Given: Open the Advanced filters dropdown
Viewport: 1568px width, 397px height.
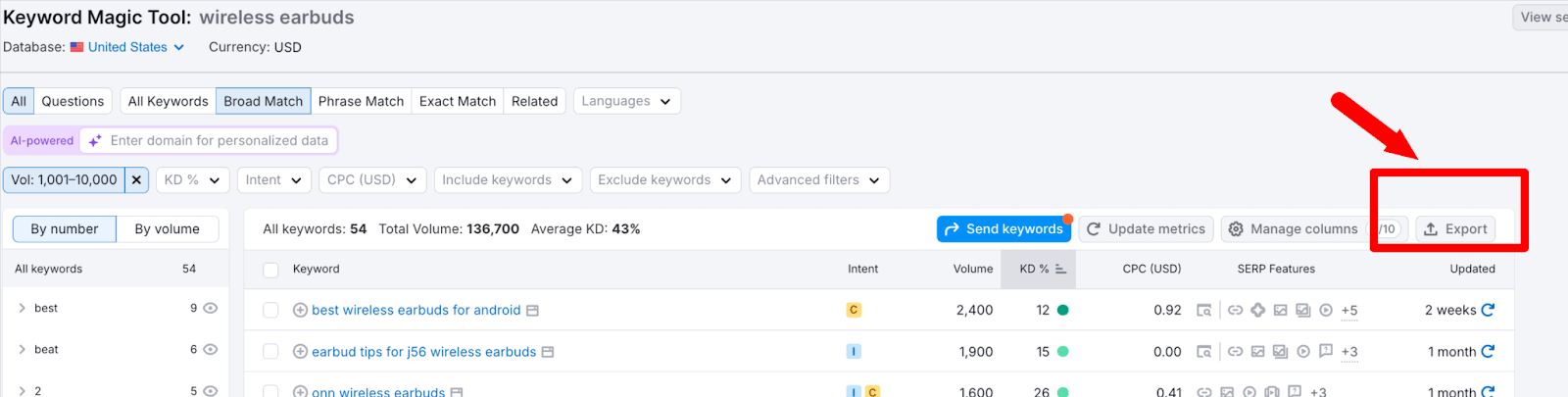Looking at the screenshot, I should pos(818,180).
